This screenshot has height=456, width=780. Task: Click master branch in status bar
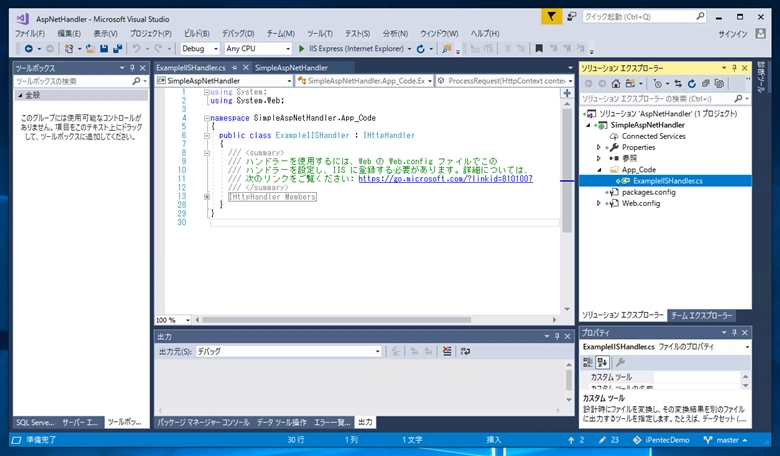pyautogui.click(x=725, y=440)
